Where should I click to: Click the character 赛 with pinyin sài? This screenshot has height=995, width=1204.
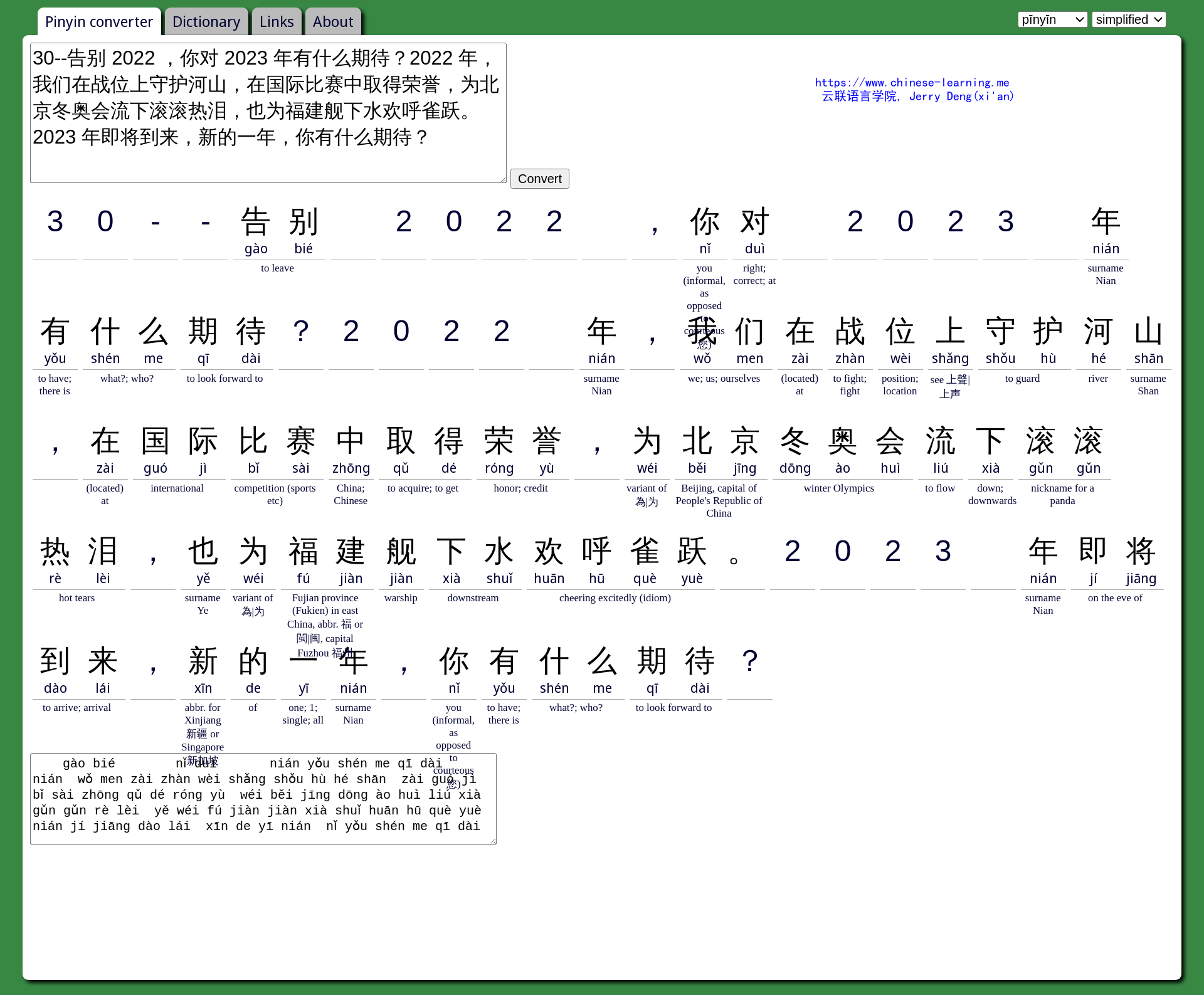(301, 441)
